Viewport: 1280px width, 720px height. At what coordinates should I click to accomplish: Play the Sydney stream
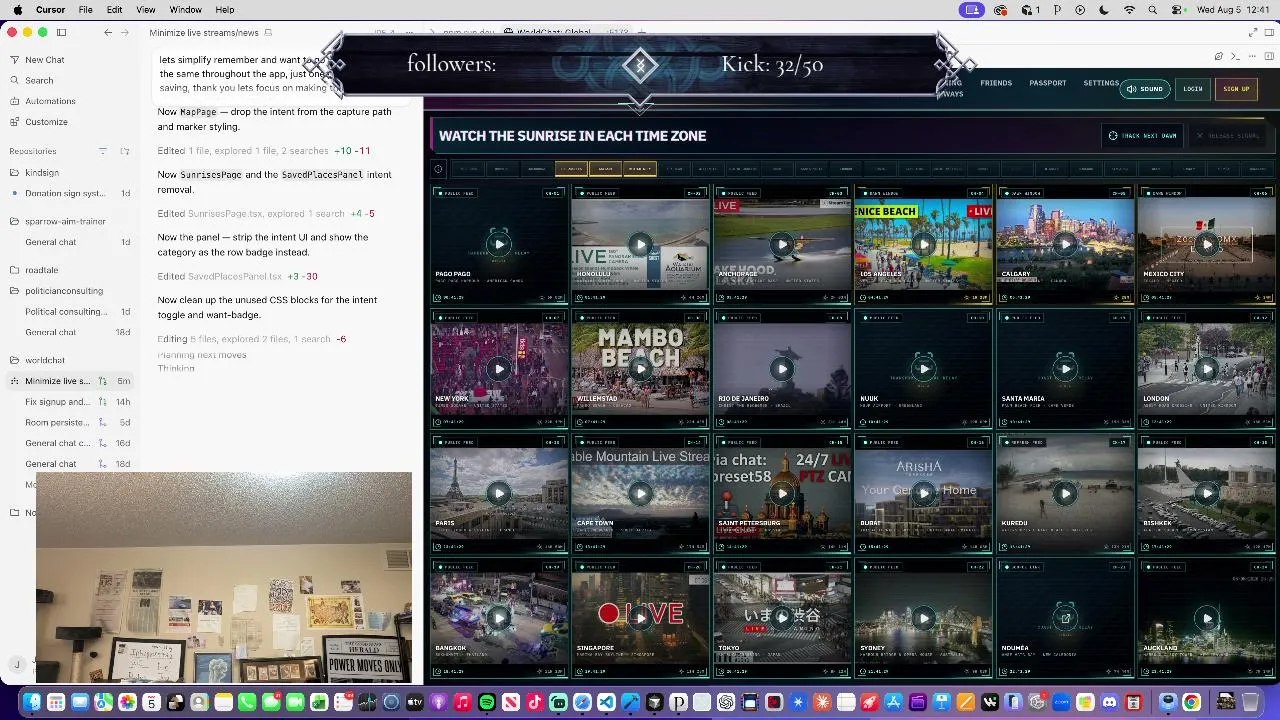pos(923,618)
